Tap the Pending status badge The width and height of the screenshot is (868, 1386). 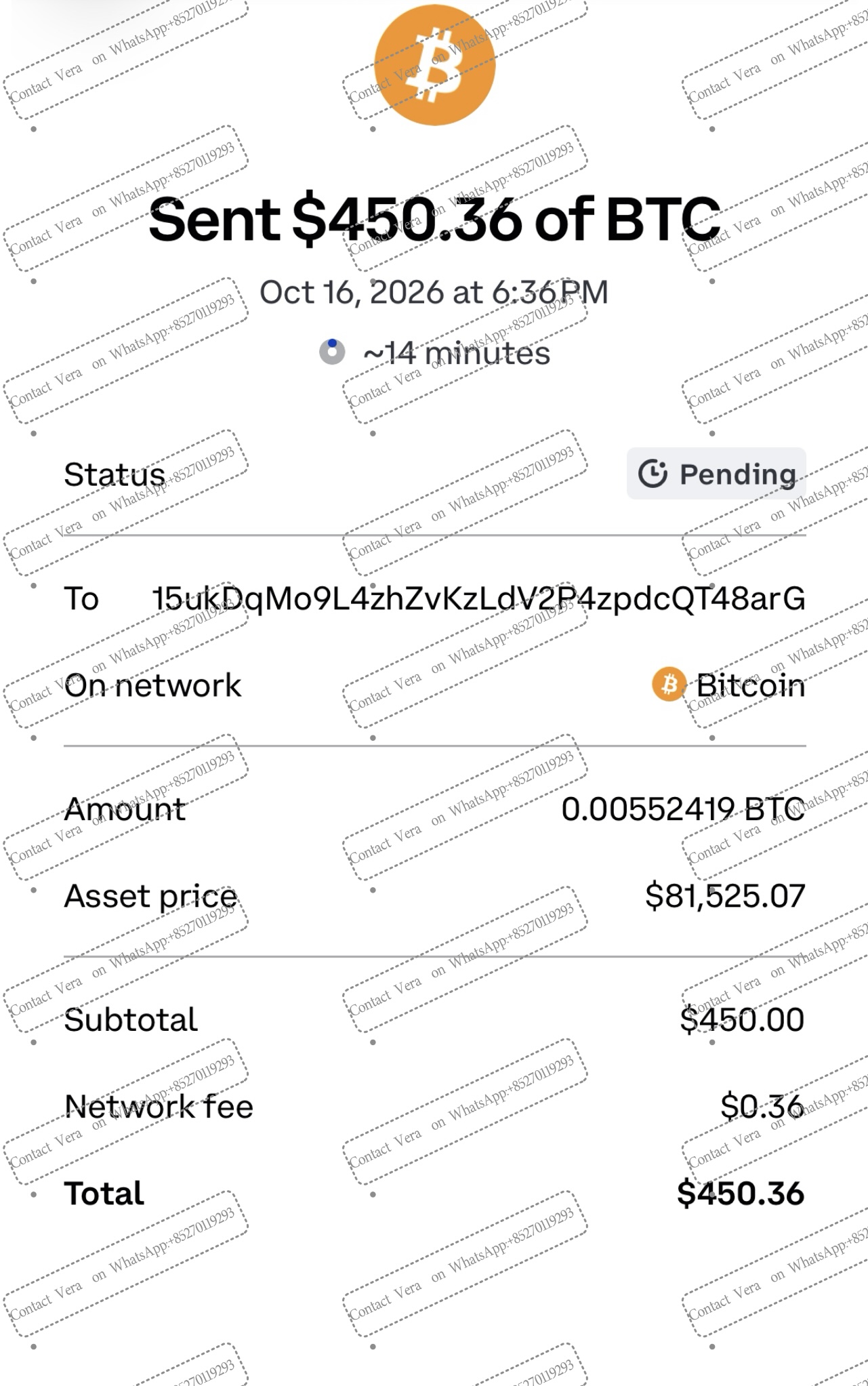pyautogui.click(x=716, y=474)
